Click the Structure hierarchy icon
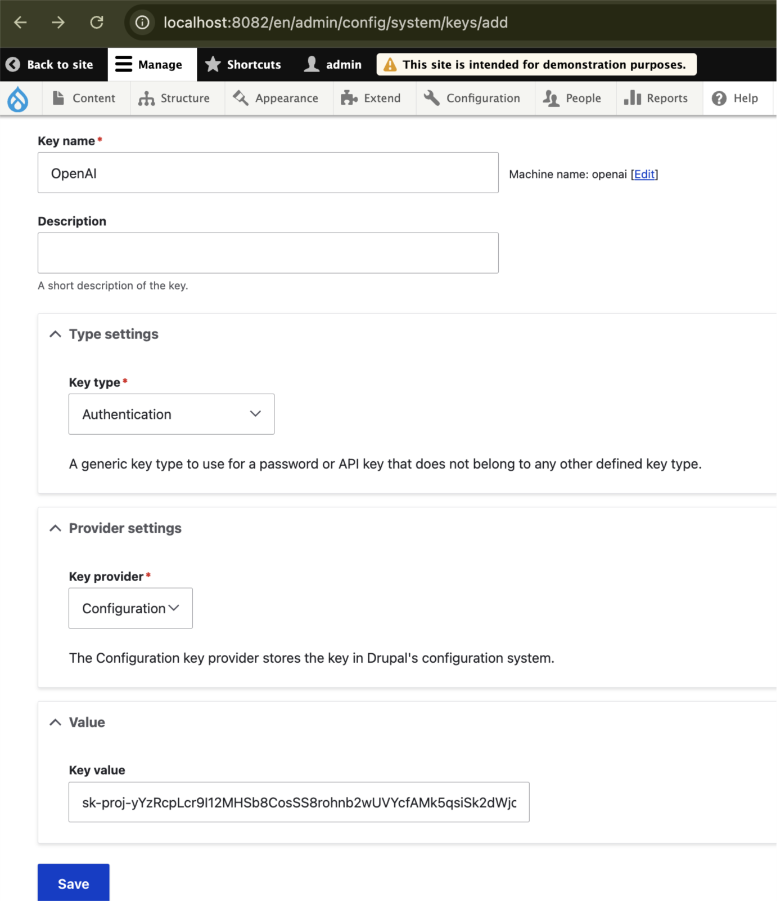This screenshot has height=901, width=777. (147, 98)
